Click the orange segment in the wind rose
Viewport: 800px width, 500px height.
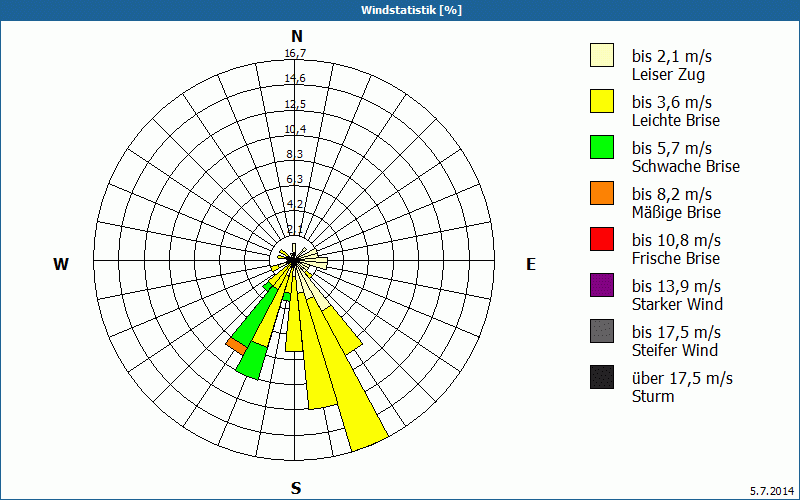(x=236, y=346)
